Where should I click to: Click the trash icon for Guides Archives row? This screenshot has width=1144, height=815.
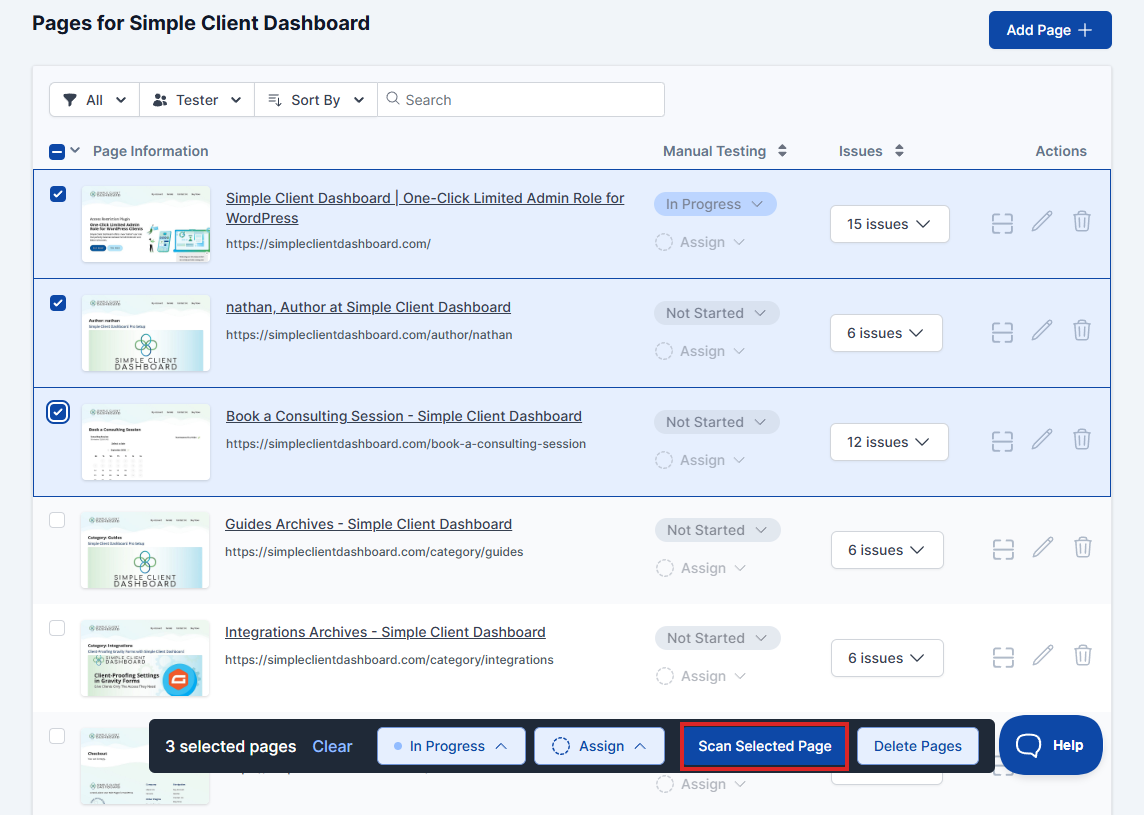click(1083, 546)
